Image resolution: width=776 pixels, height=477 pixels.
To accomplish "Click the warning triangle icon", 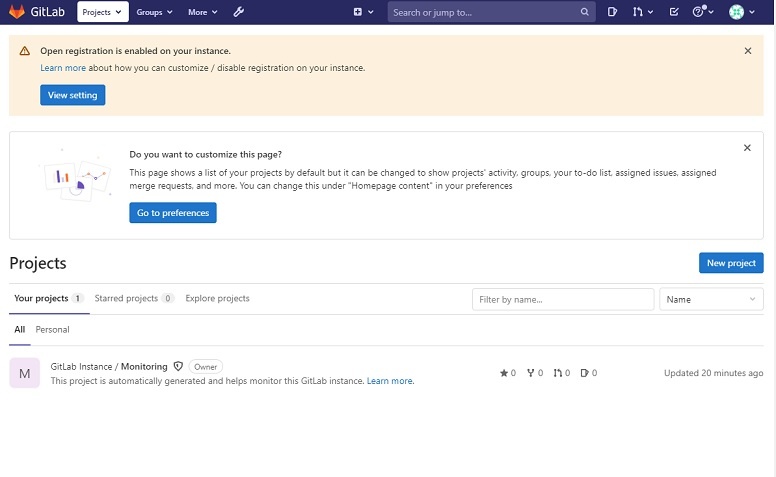I will click(x=25, y=51).
